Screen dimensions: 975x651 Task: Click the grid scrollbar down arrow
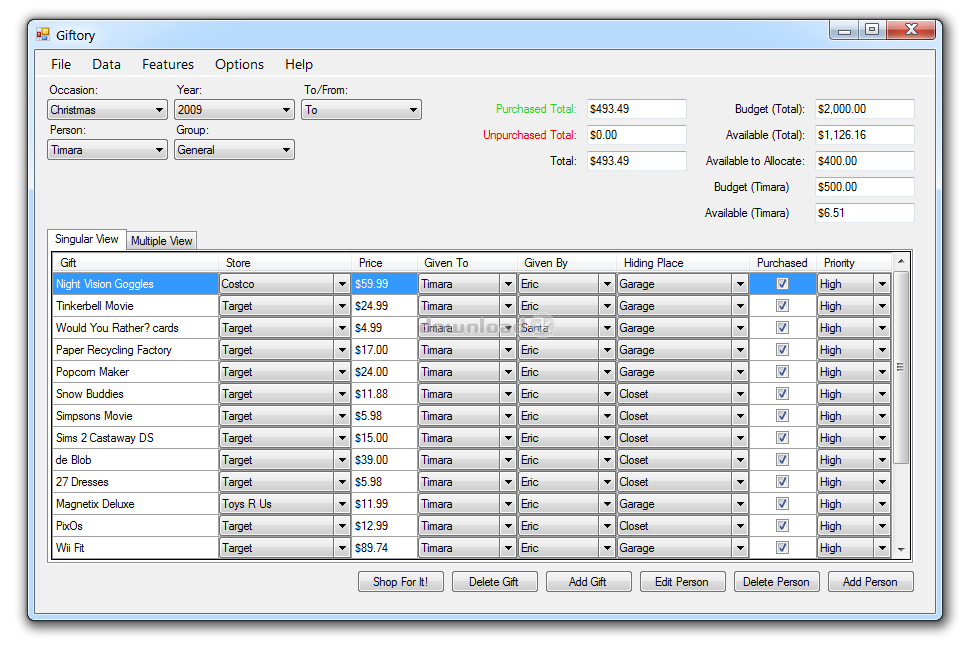point(901,549)
